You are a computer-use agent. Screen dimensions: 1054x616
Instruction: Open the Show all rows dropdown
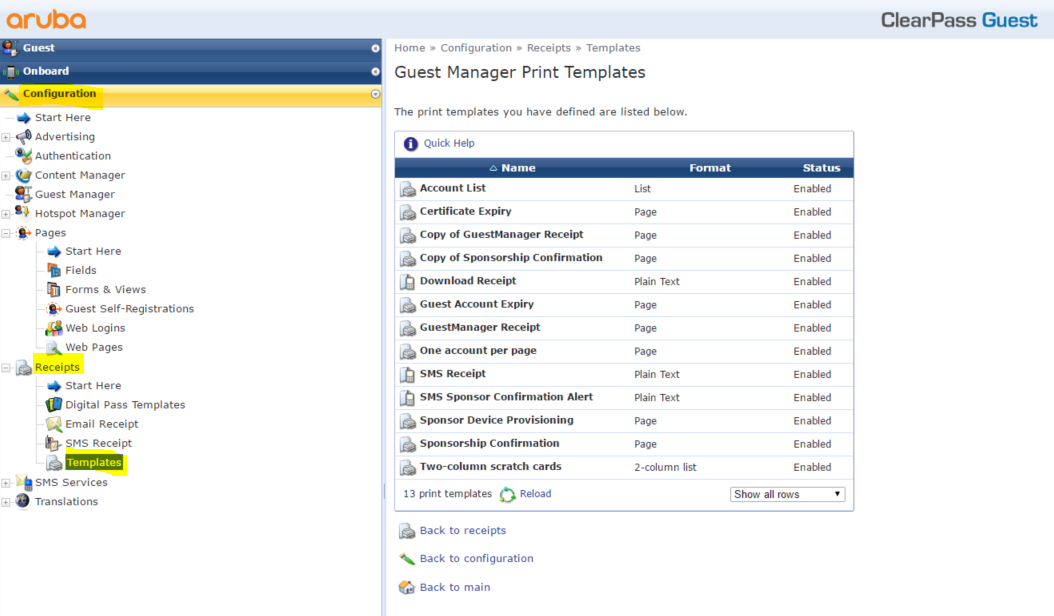[x=787, y=494]
